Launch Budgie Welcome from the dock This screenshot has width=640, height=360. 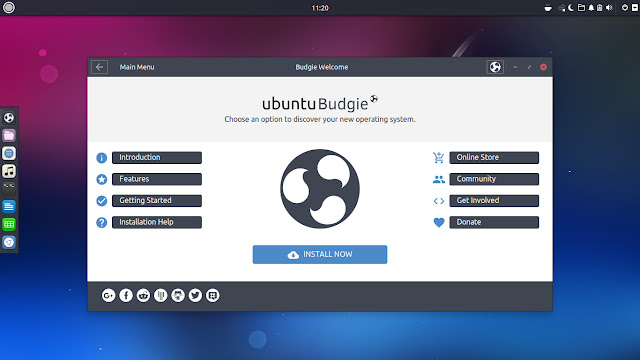coord(9,118)
